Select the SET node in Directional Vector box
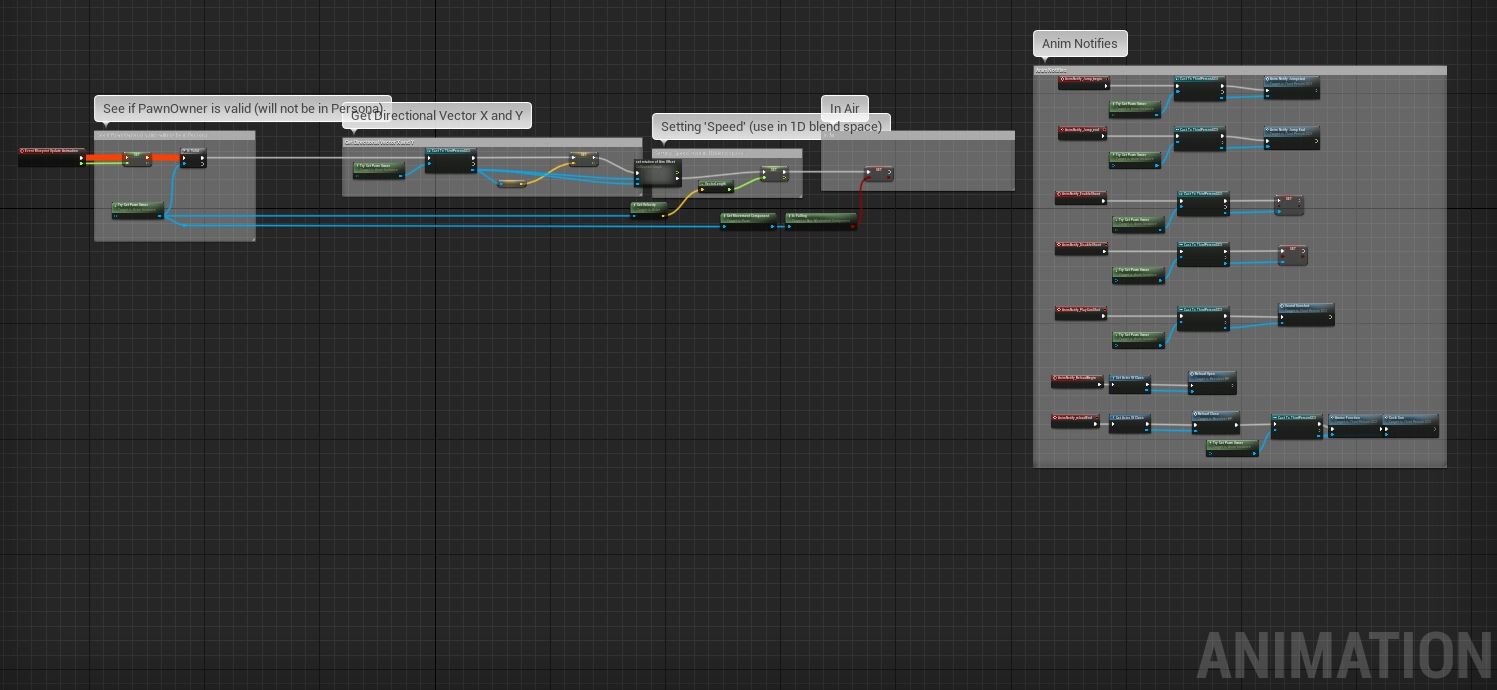This screenshot has height=690, width=1497. pos(584,159)
